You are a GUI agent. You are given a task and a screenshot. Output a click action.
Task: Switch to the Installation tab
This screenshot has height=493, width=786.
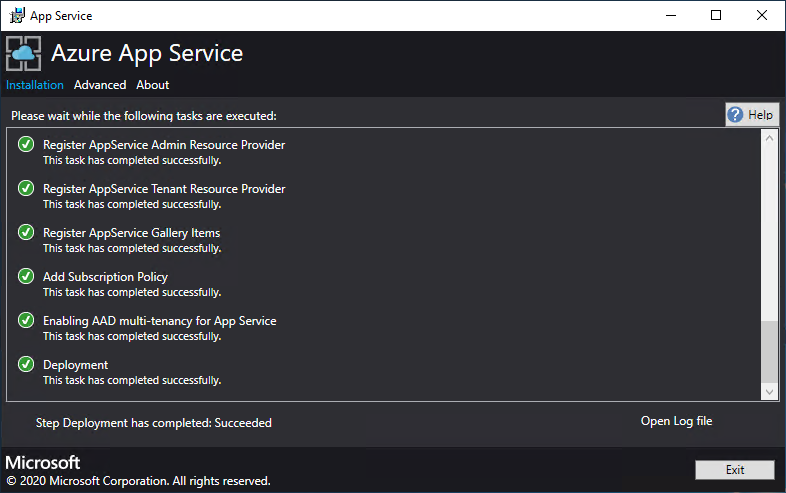pyautogui.click(x=35, y=85)
